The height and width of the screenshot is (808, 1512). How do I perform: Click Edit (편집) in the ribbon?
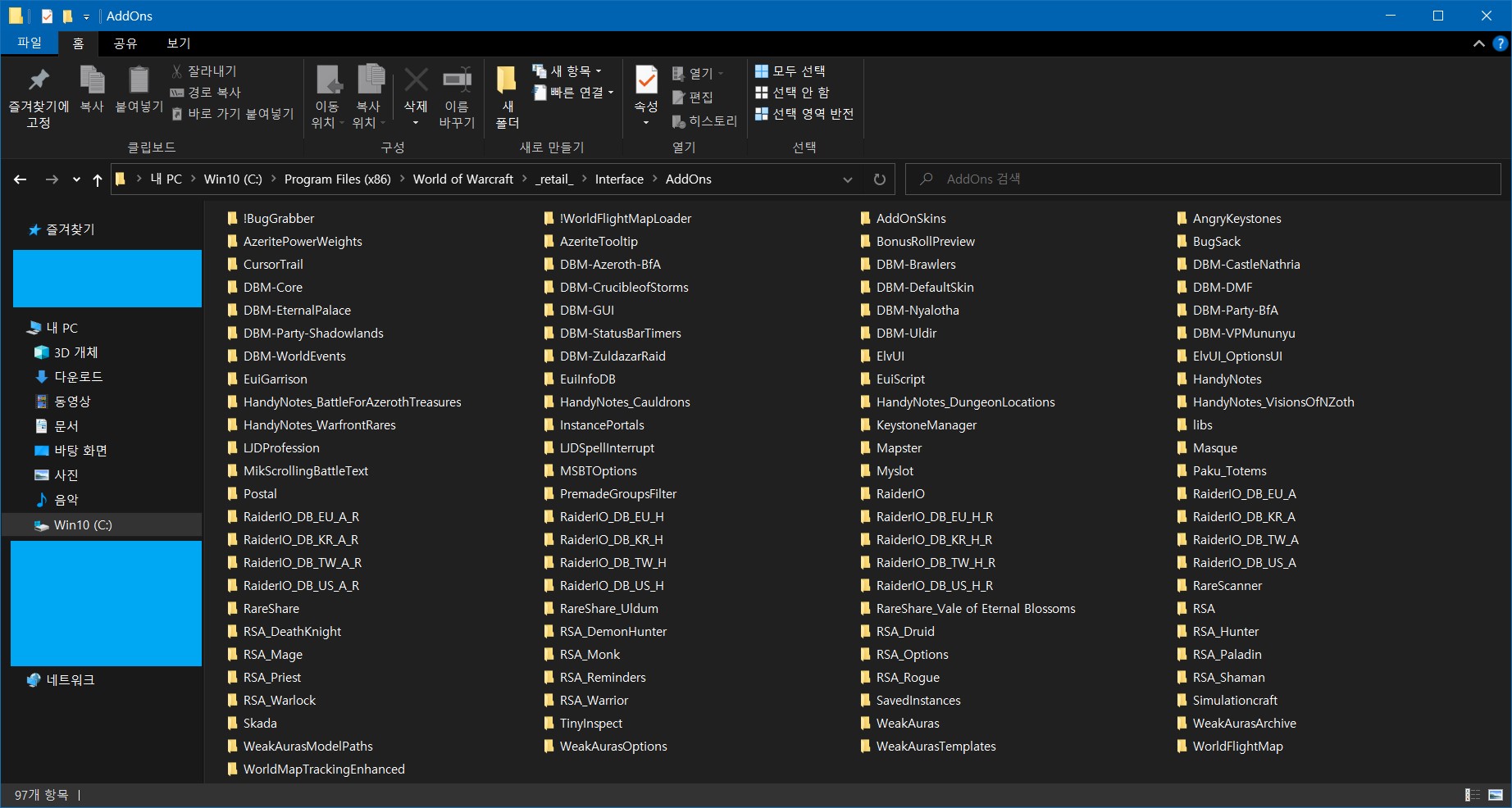pyautogui.click(x=692, y=98)
